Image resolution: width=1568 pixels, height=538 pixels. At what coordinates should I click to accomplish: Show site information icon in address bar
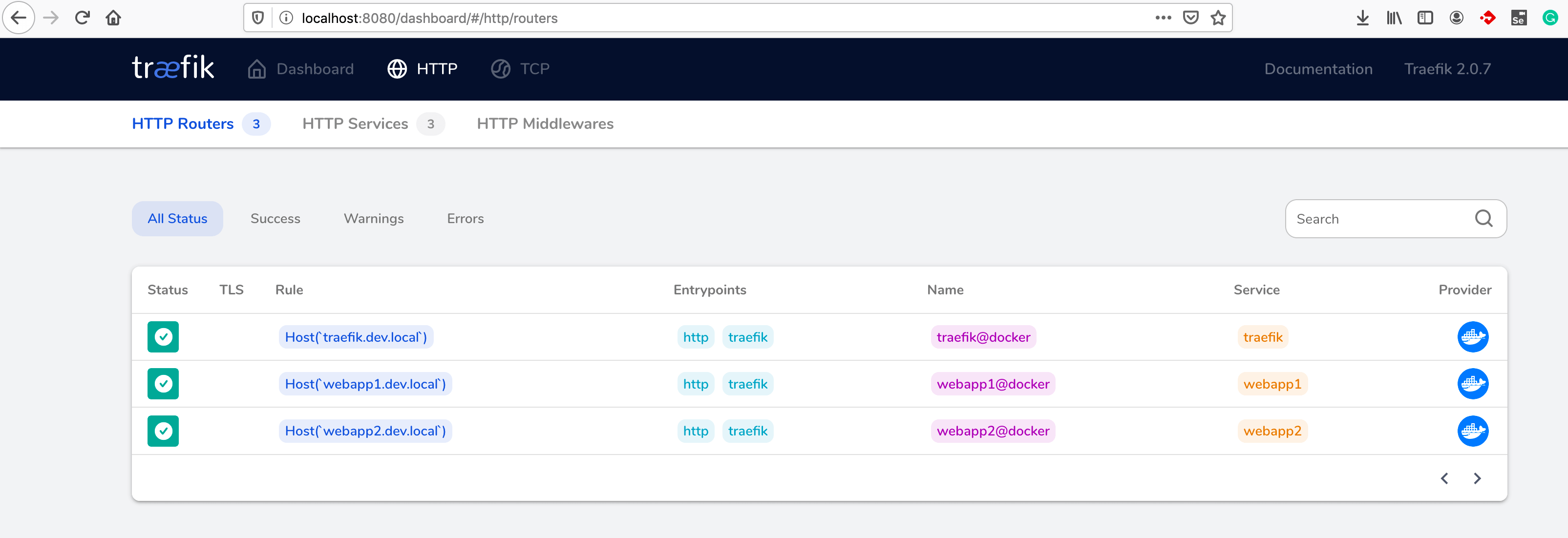285,18
